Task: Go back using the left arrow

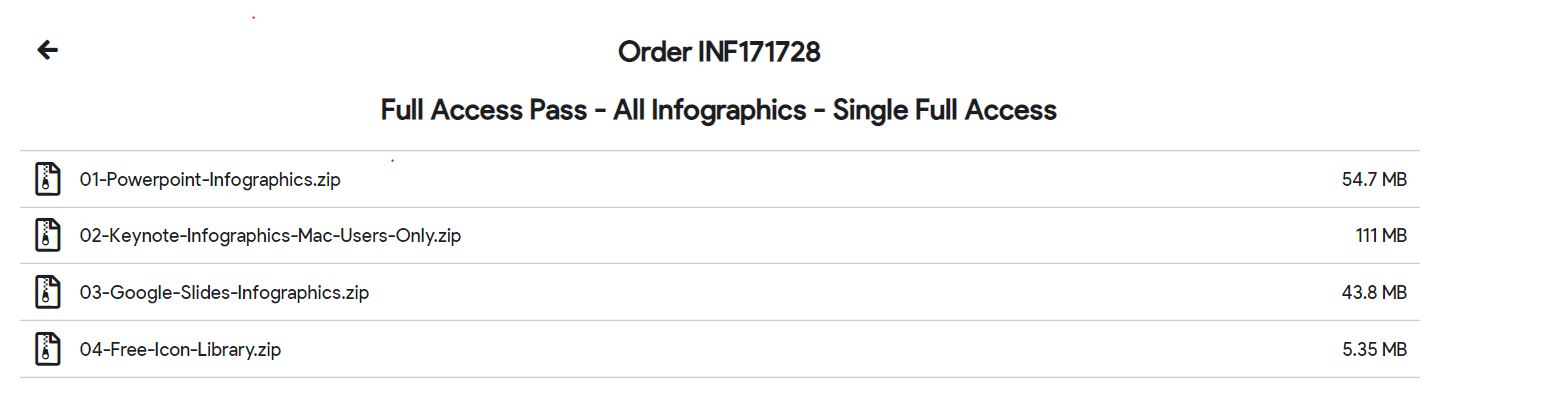Action: pyautogui.click(x=47, y=50)
